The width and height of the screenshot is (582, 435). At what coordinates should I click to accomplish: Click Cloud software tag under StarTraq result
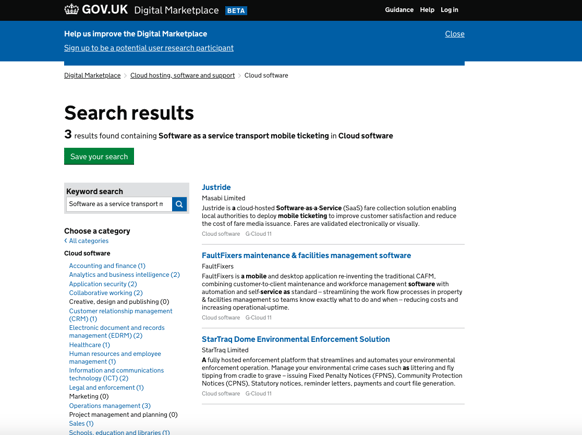coord(221,393)
